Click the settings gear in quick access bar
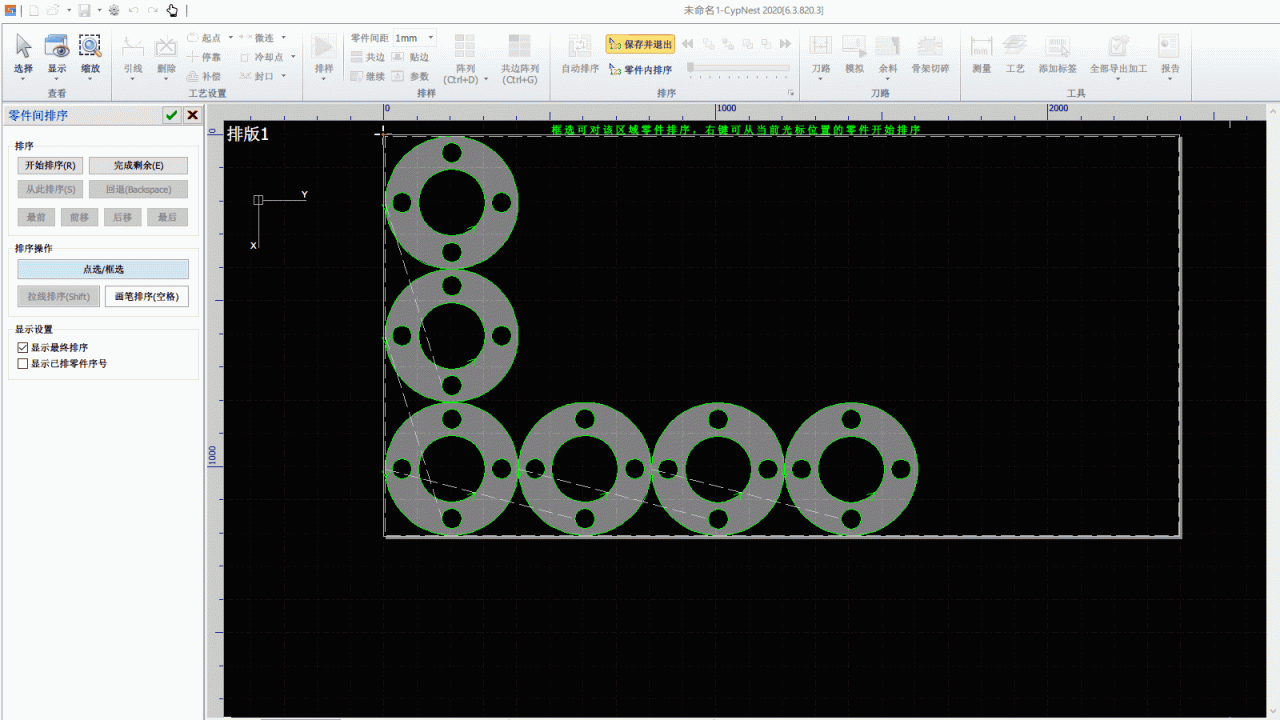The width and height of the screenshot is (1280, 720). [x=114, y=10]
